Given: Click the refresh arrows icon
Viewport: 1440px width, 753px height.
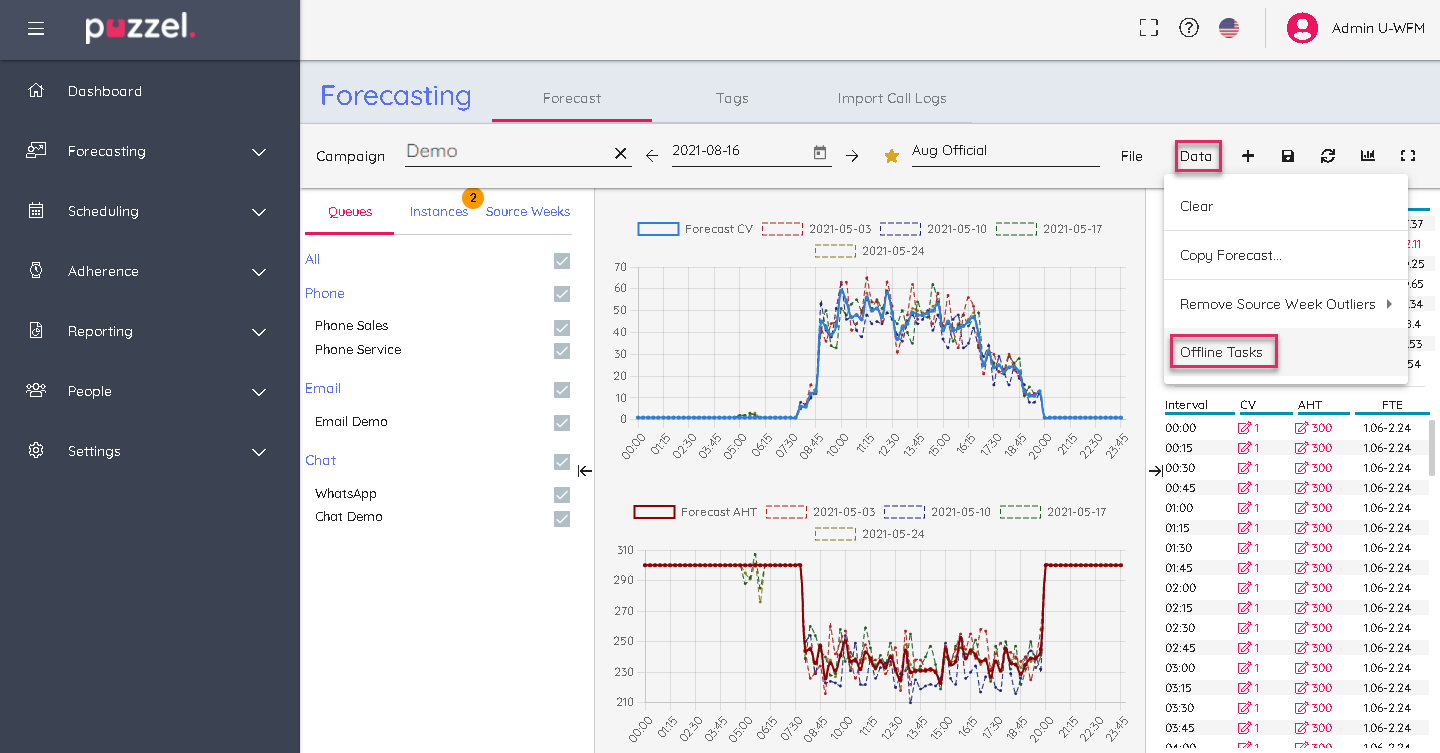Looking at the screenshot, I should (x=1328, y=156).
